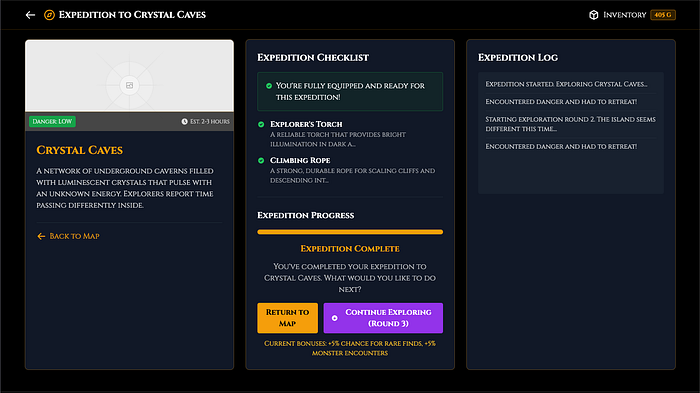
Task: Follow the Back to Map link
Action: pyautogui.click(x=68, y=236)
